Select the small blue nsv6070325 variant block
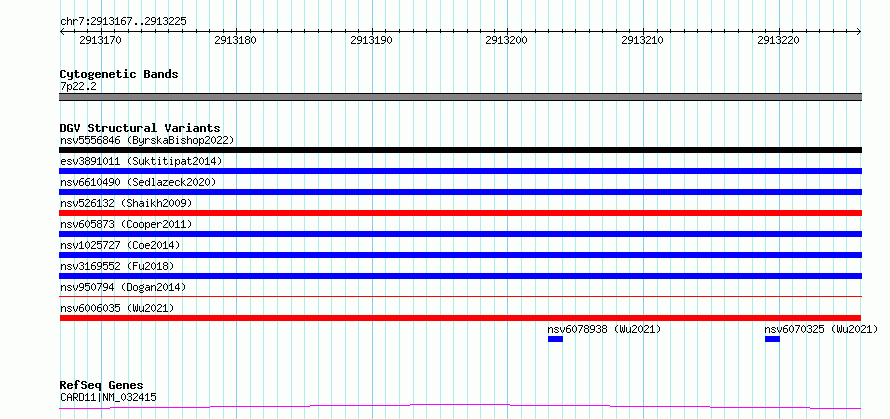 coord(773,339)
